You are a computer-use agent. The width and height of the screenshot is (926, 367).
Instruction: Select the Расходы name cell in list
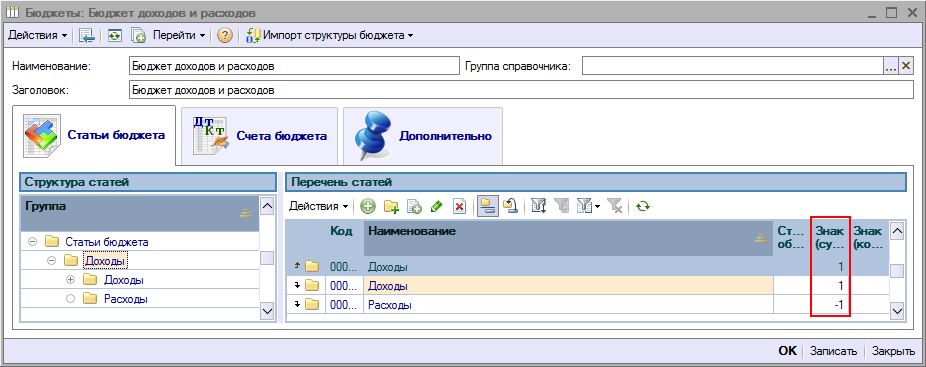(x=568, y=306)
